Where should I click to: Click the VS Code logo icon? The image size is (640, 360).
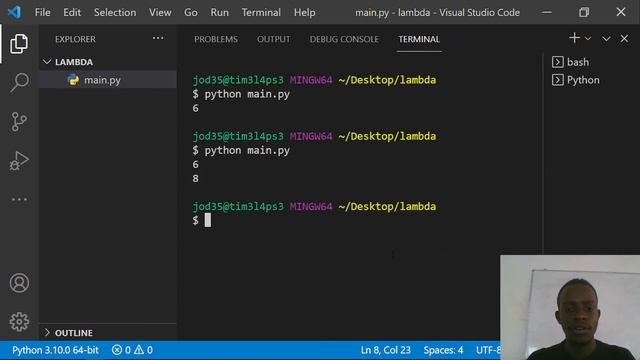[x=14, y=12]
